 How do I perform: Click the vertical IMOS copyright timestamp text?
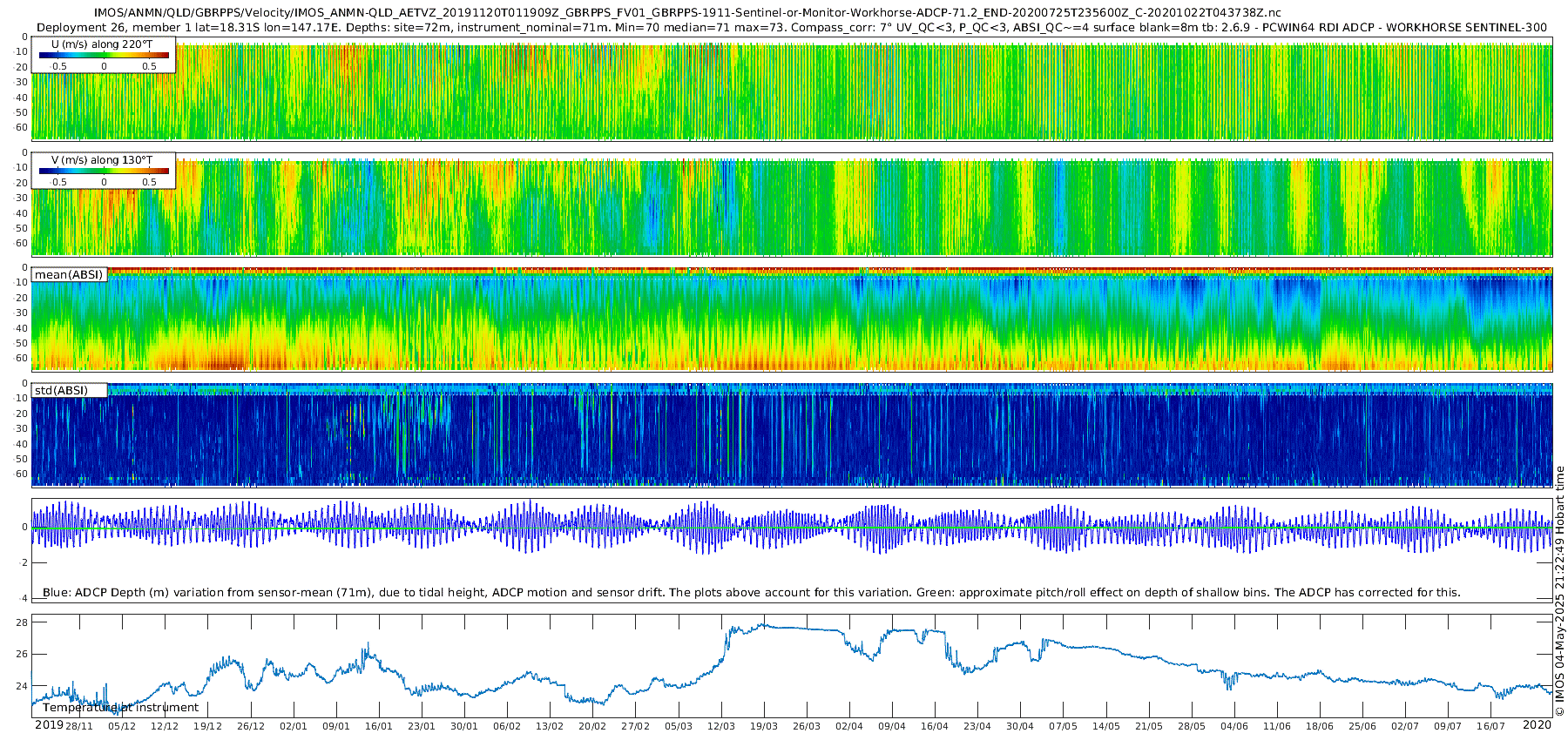pyautogui.click(x=1559, y=592)
